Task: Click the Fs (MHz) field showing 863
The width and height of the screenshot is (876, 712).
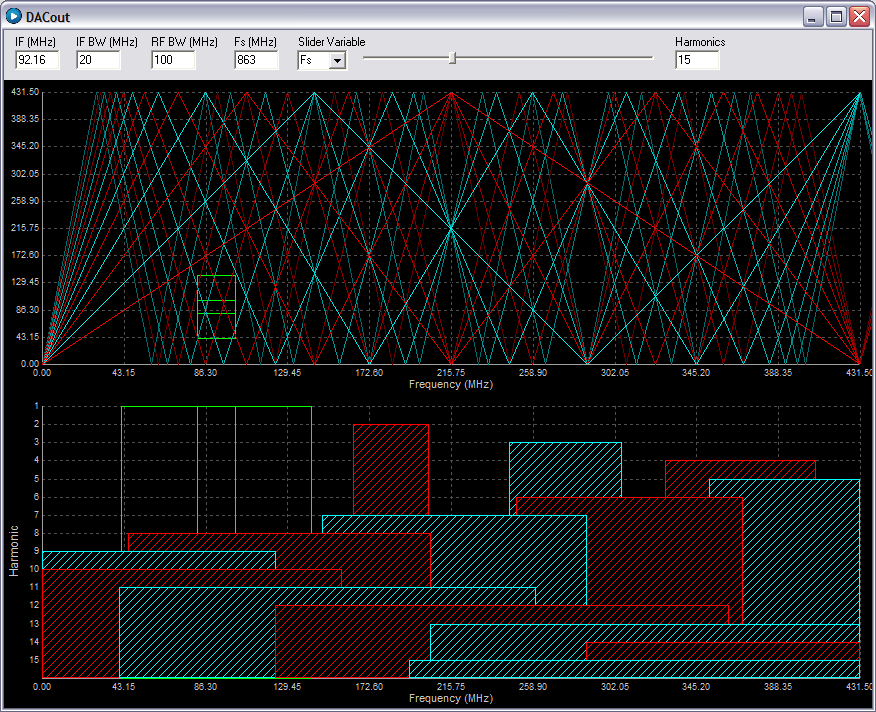Action: point(256,61)
